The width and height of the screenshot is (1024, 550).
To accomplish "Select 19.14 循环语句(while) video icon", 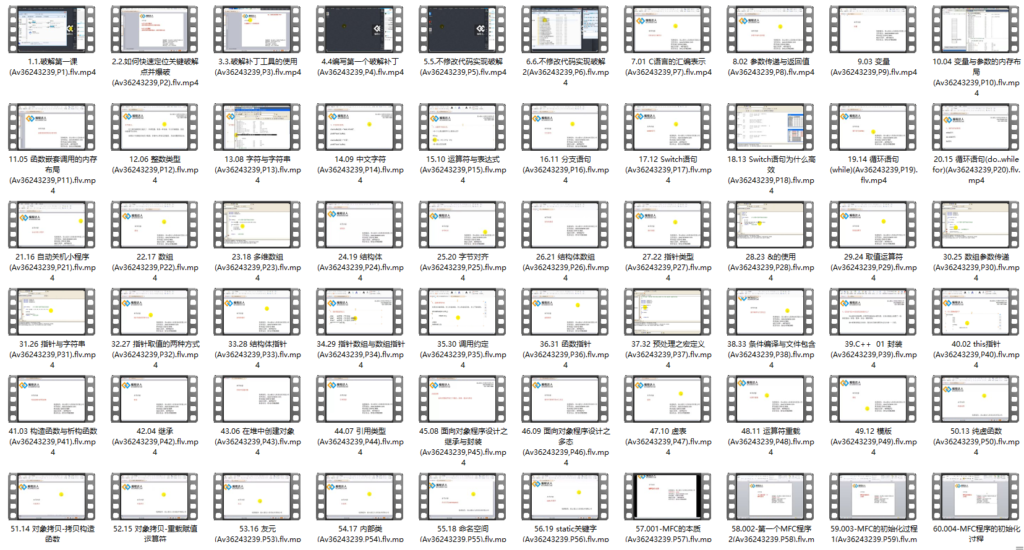I will [x=873, y=127].
